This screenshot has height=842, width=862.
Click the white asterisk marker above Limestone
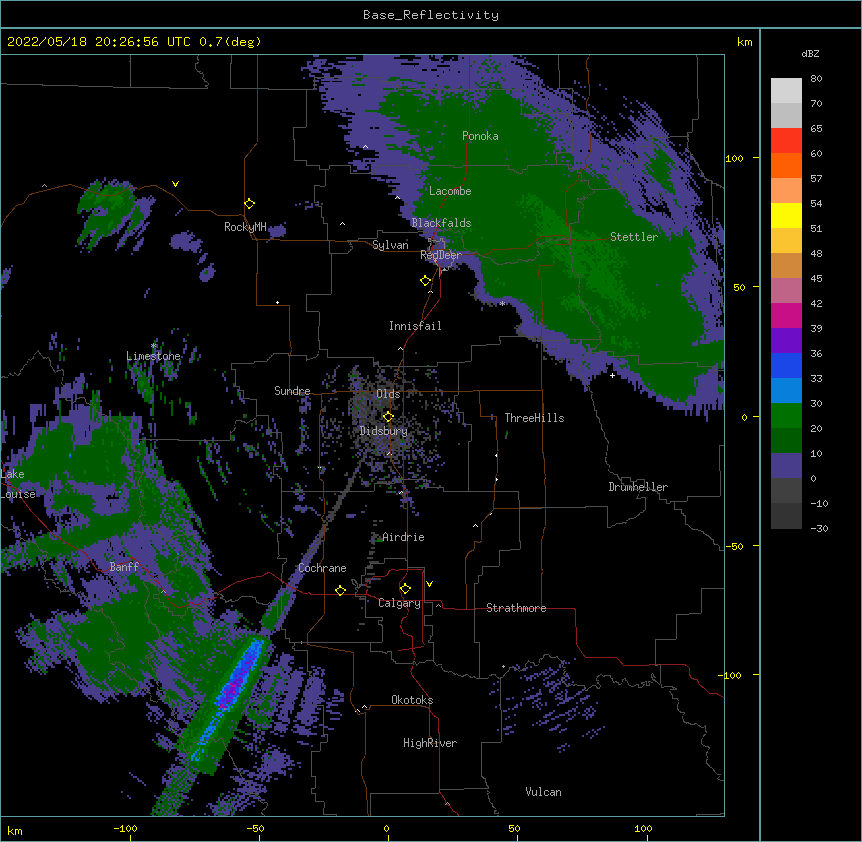point(154,346)
